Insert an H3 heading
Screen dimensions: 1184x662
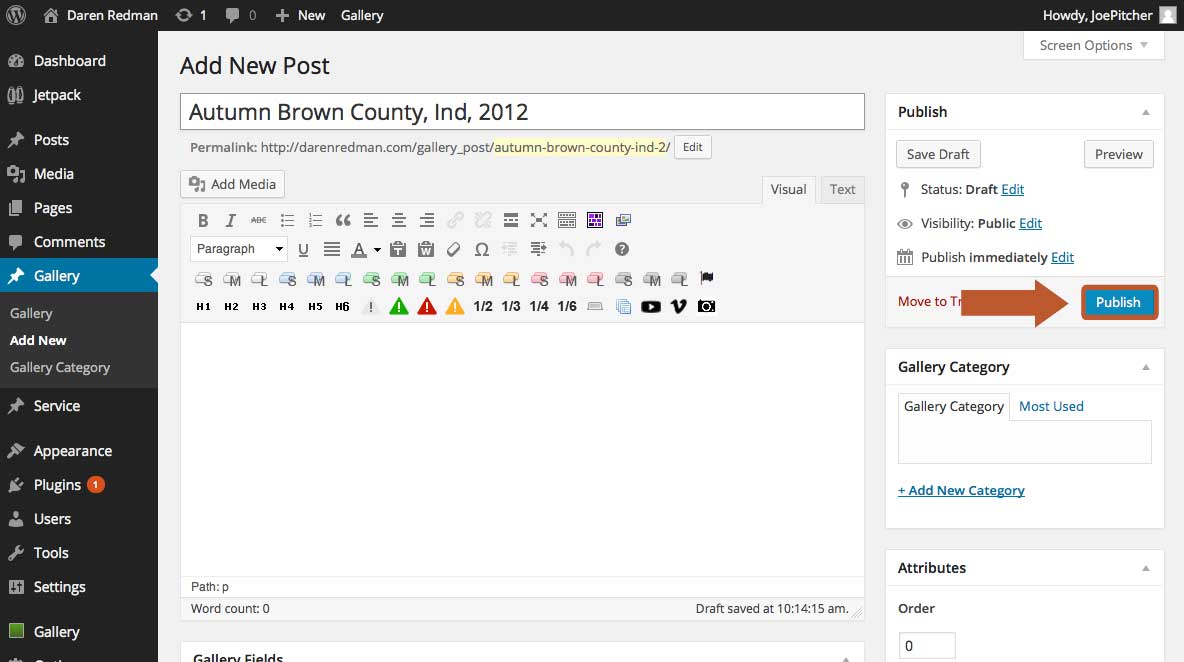259,306
